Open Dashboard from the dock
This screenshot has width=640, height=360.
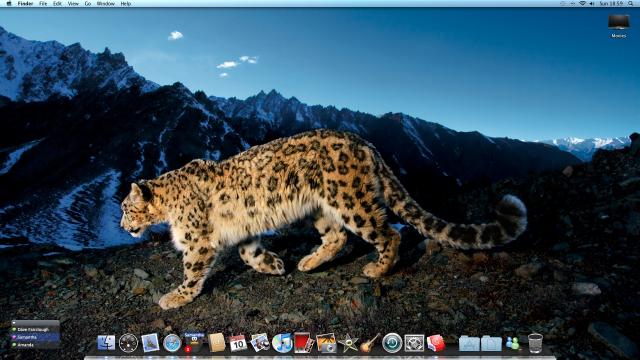pyautogui.click(x=128, y=342)
